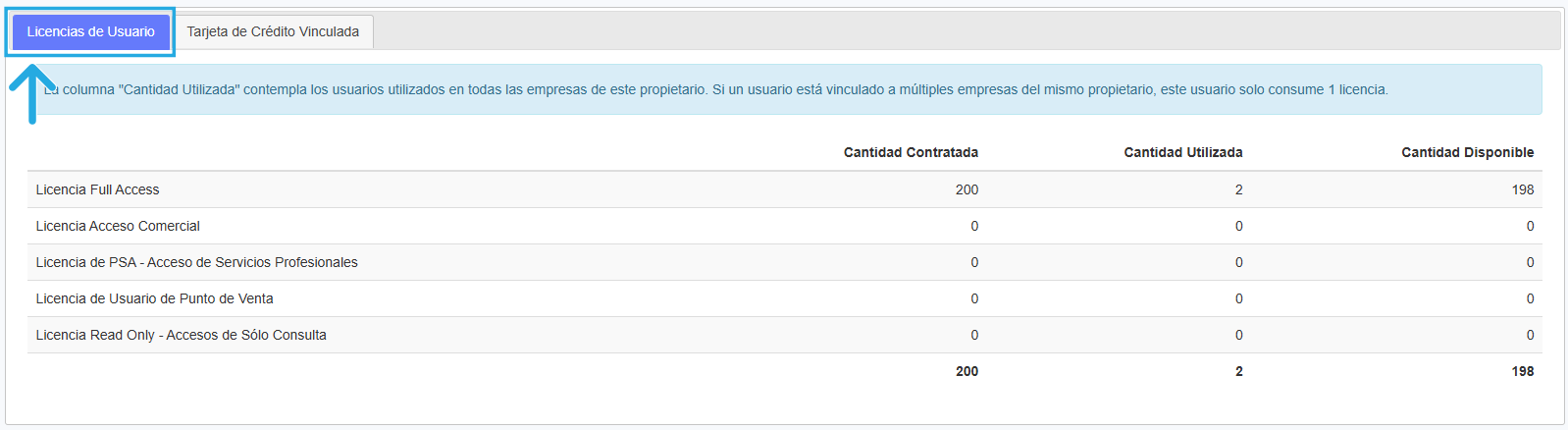Click contracted quantity 200 for Full Access
This screenshot has height=430, width=1568.
point(967,189)
